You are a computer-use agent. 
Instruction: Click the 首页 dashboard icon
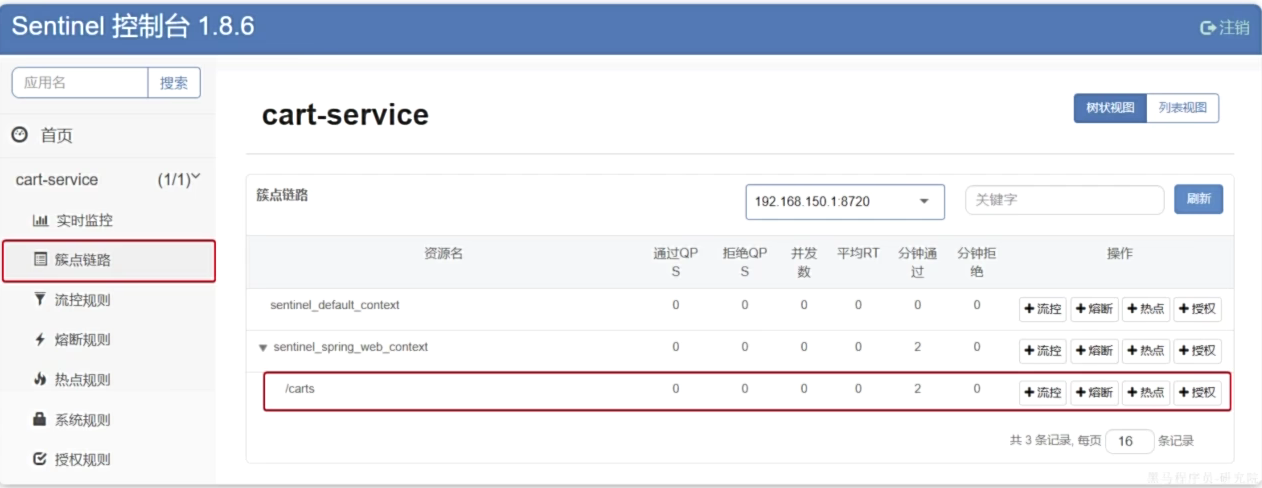pos(19,135)
